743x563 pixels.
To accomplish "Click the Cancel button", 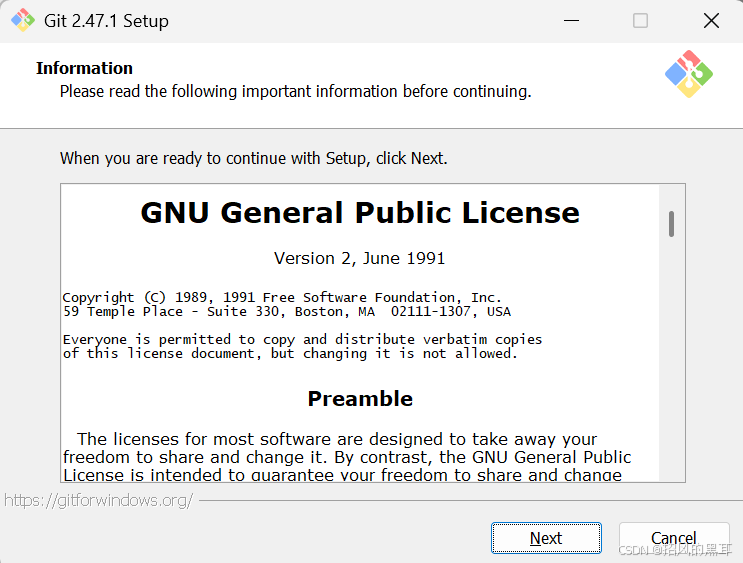I will click(x=673, y=538).
